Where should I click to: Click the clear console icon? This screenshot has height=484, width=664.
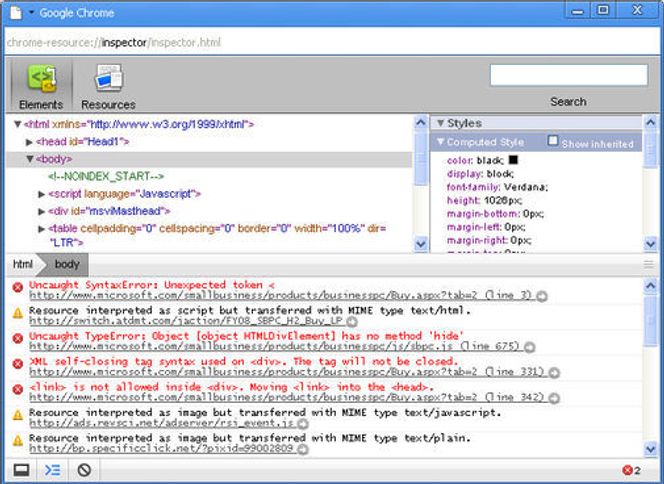pos(84,470)
